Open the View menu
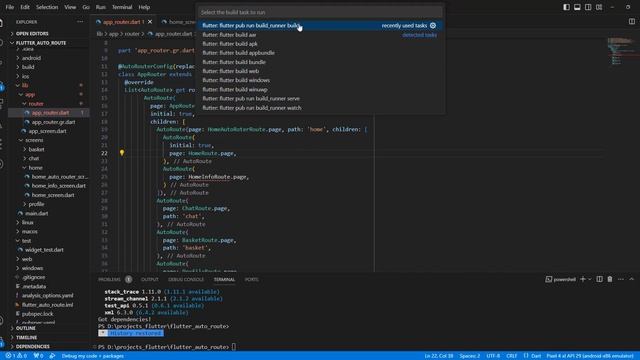The image size is (640, 360). point(70,7)
